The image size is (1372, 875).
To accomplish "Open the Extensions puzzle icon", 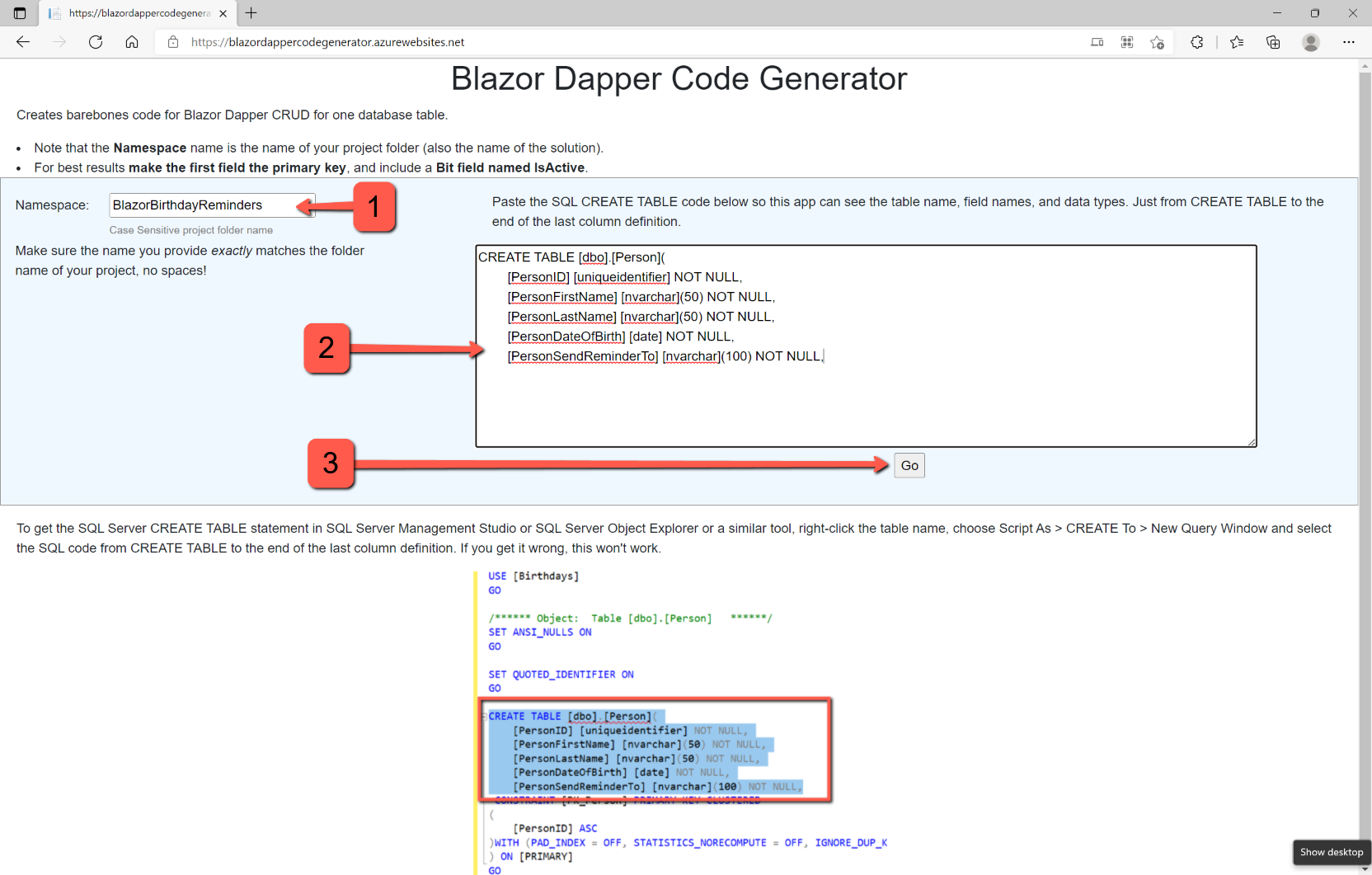I will 1196,42.
